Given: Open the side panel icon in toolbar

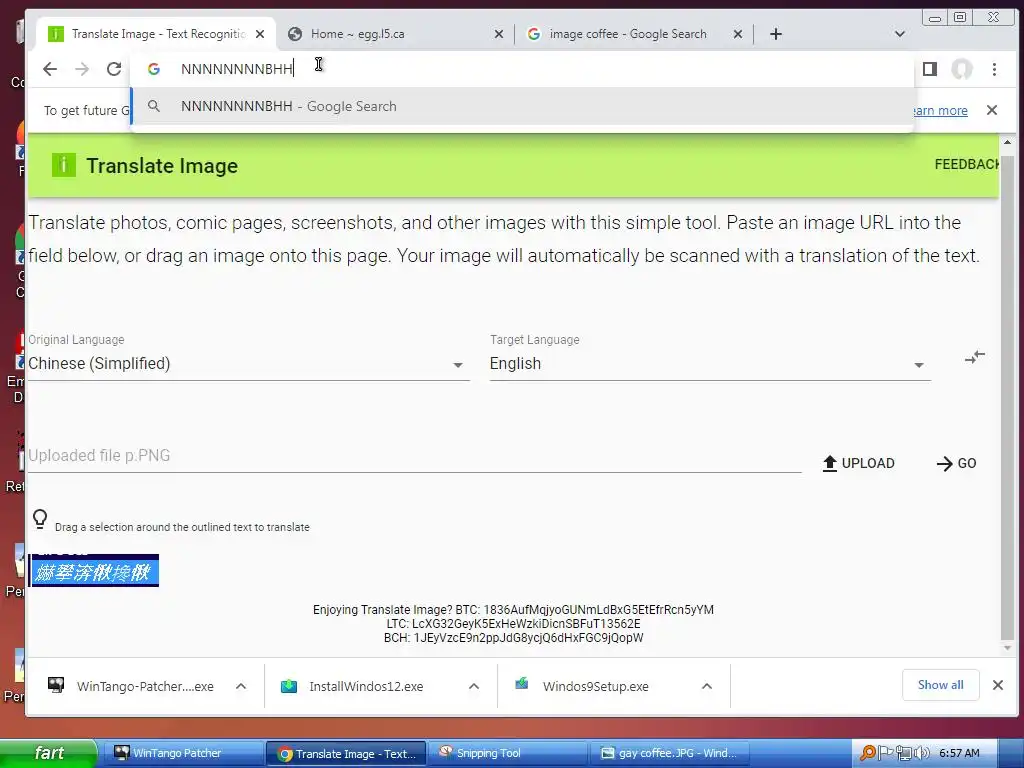Looking at the screenshot, I should point(930,69).
